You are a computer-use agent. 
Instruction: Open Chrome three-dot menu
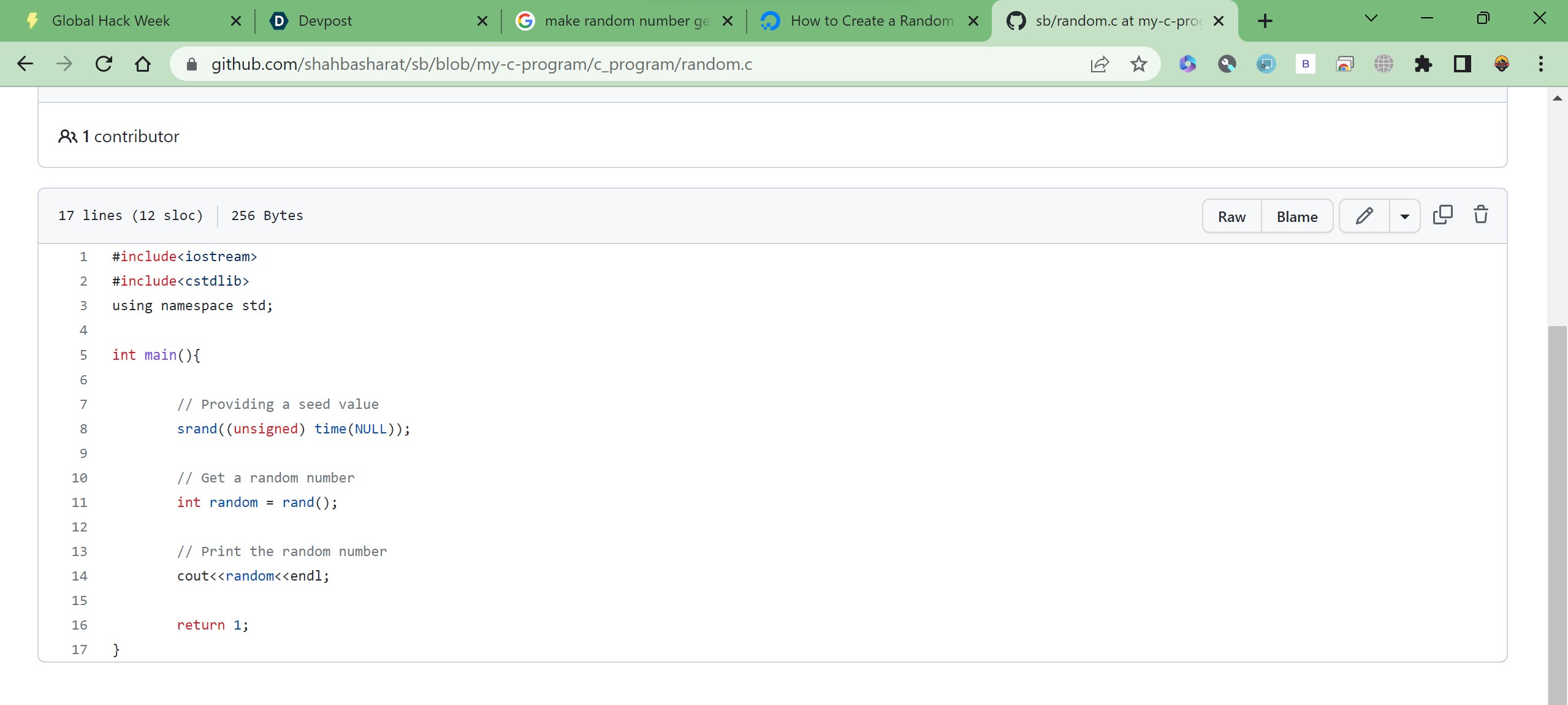1540,64
